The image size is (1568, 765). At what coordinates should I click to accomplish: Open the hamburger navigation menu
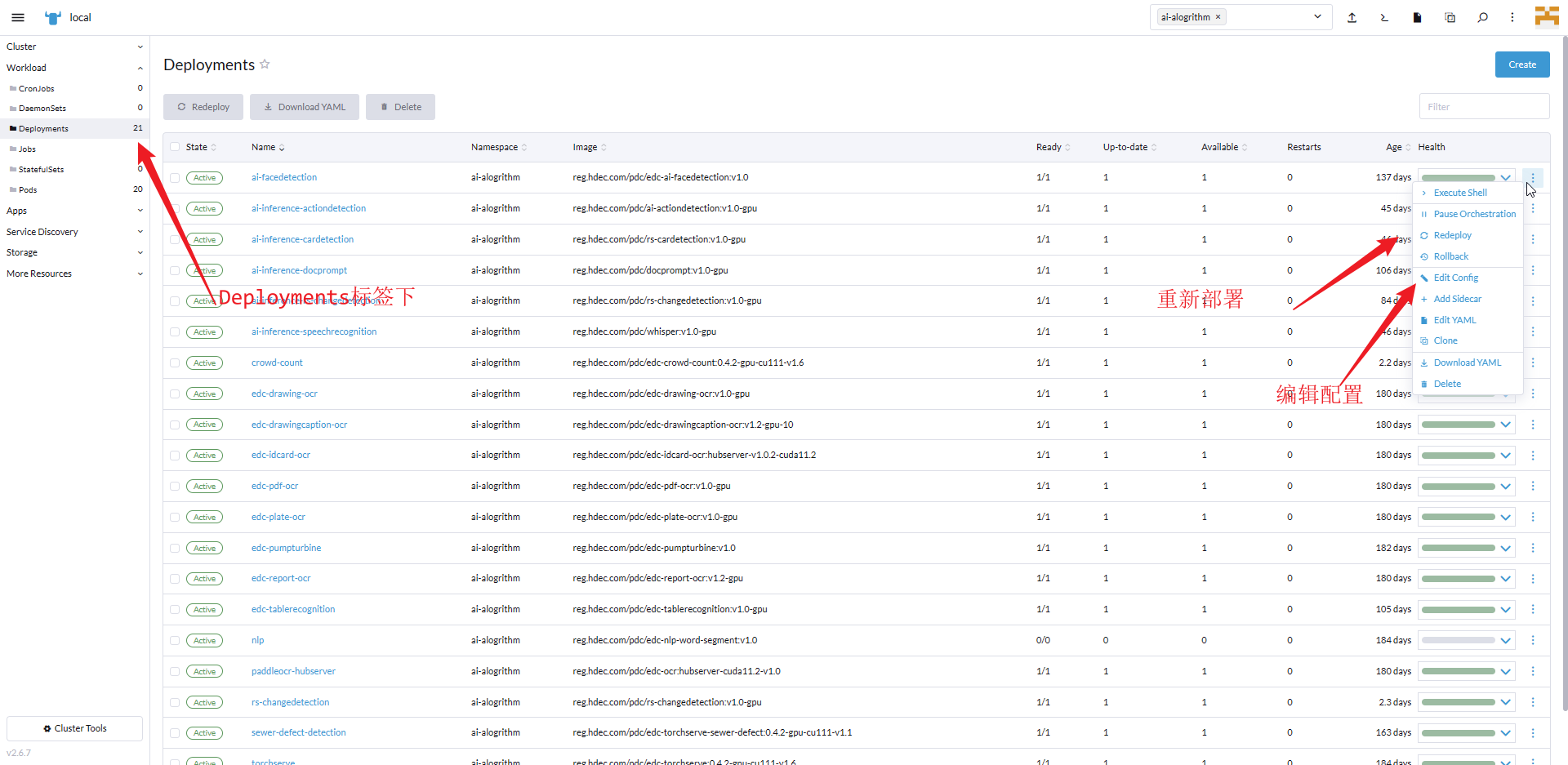coord(18,17)
